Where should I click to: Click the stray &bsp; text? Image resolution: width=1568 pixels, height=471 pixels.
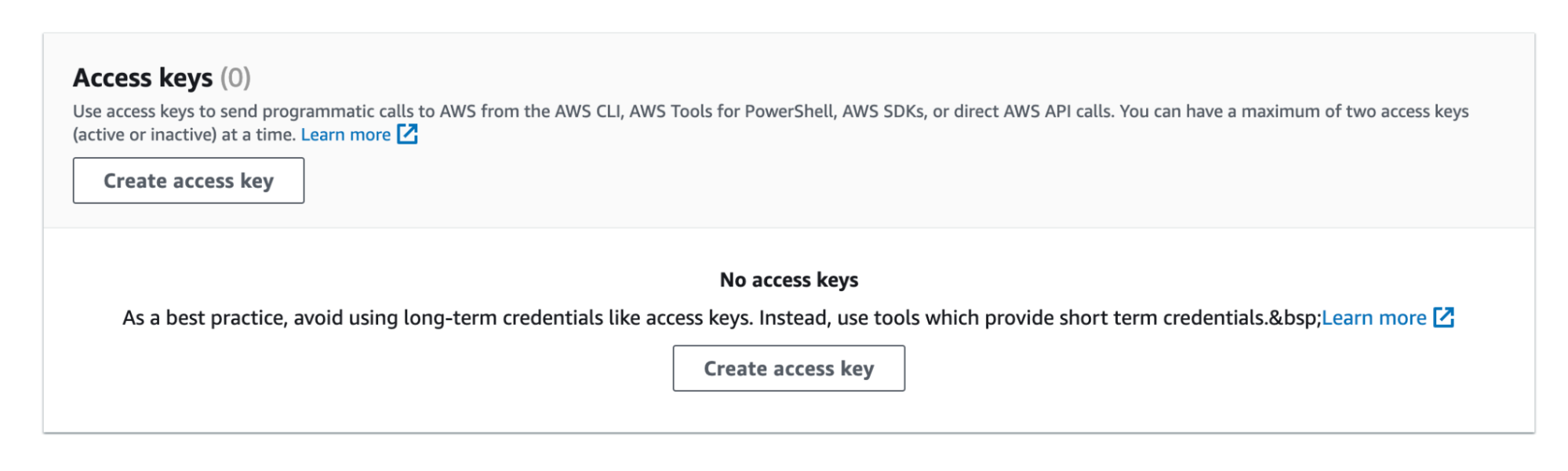point(1295,318)
